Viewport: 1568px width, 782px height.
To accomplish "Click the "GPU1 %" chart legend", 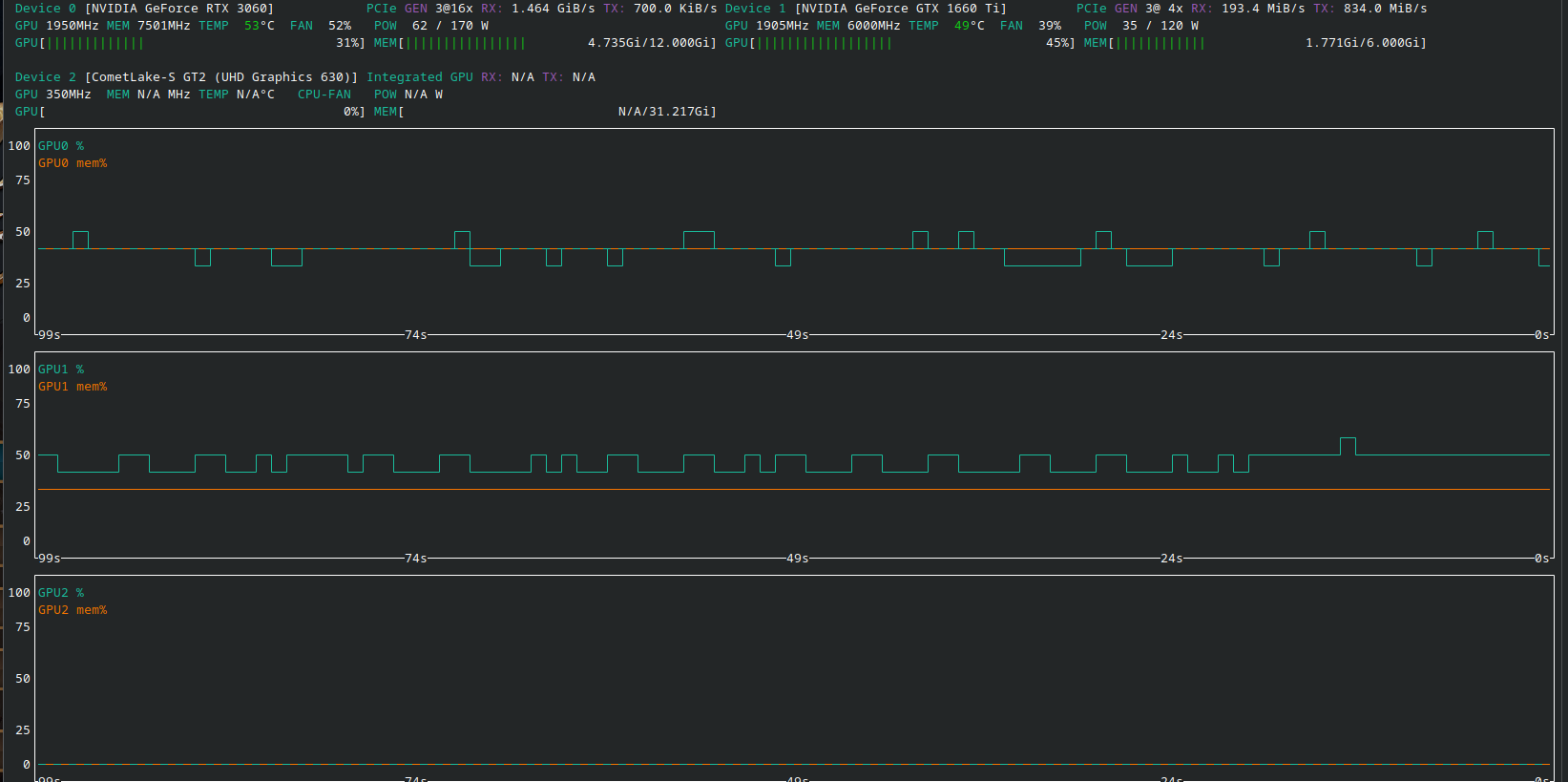I will tap(61, 370).
